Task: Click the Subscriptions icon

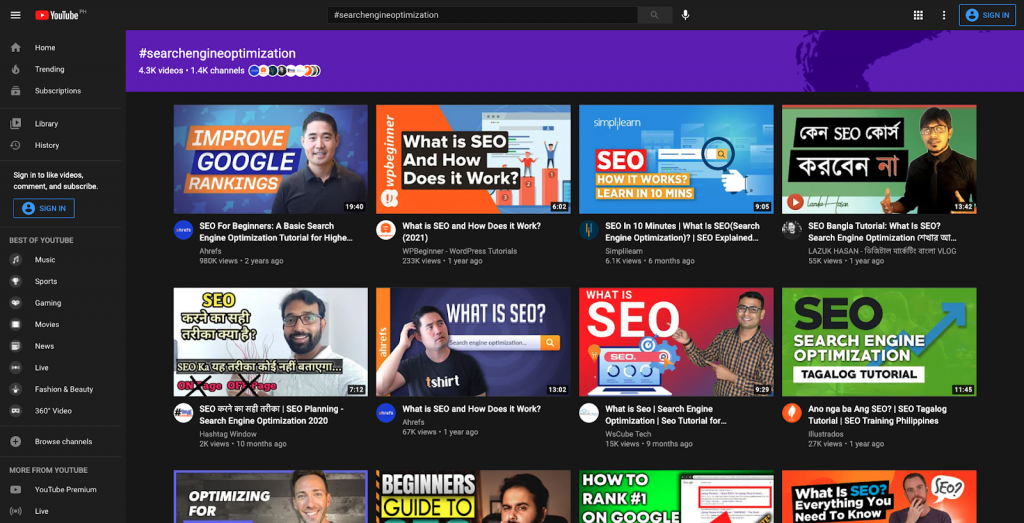Action: click(x=16, y=91)
